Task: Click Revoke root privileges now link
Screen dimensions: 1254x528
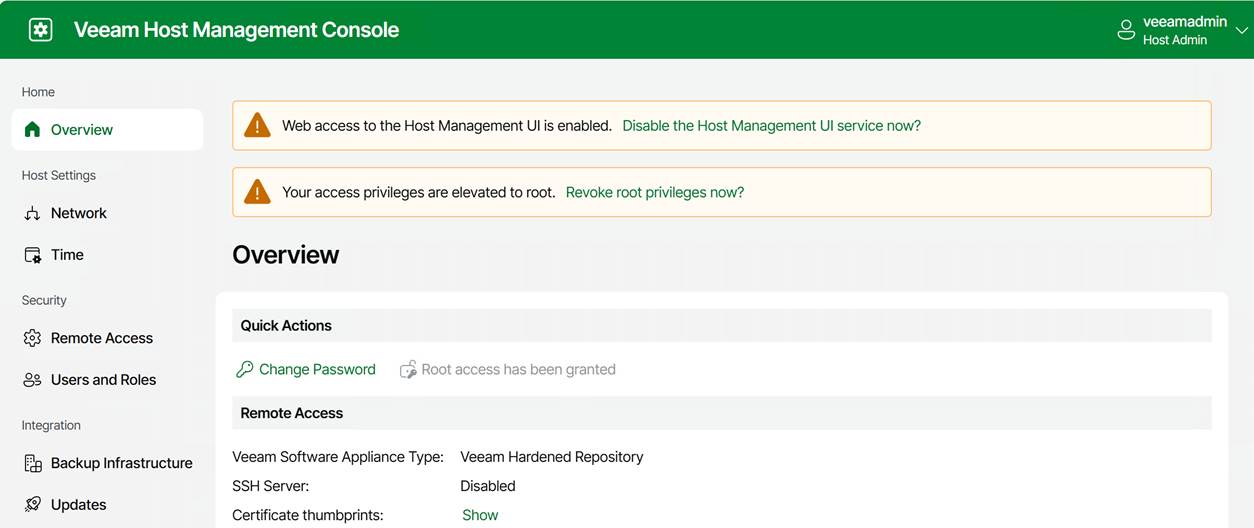Action: click(x=654, y=192)
